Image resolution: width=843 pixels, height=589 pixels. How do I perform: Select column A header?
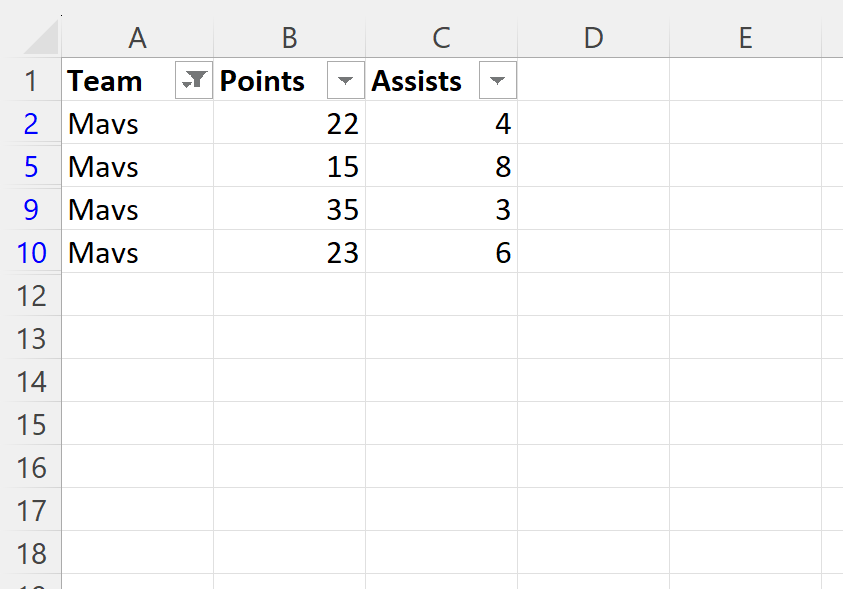click(x=138, y=38)
